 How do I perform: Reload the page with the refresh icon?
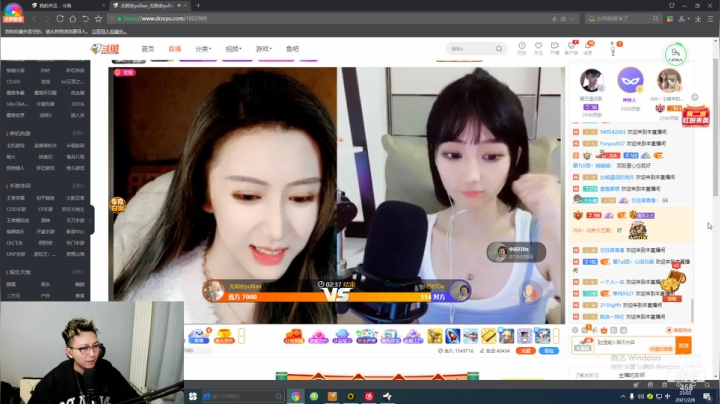coord(60,19)
